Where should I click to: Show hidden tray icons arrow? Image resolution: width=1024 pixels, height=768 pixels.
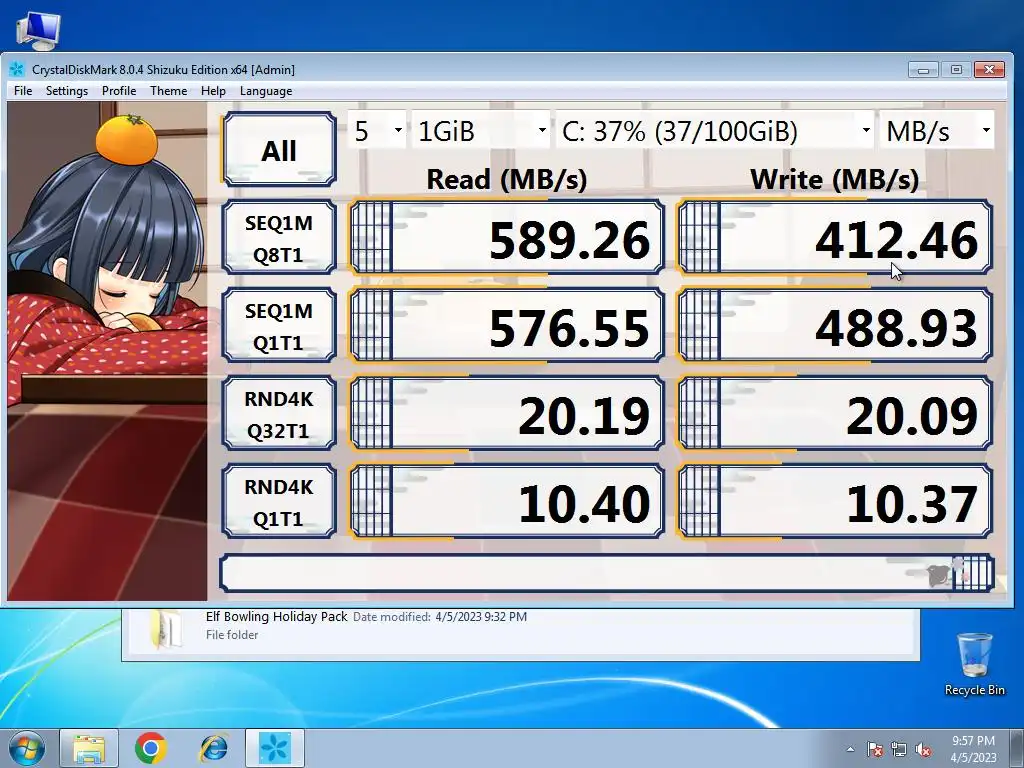(850, 750)
